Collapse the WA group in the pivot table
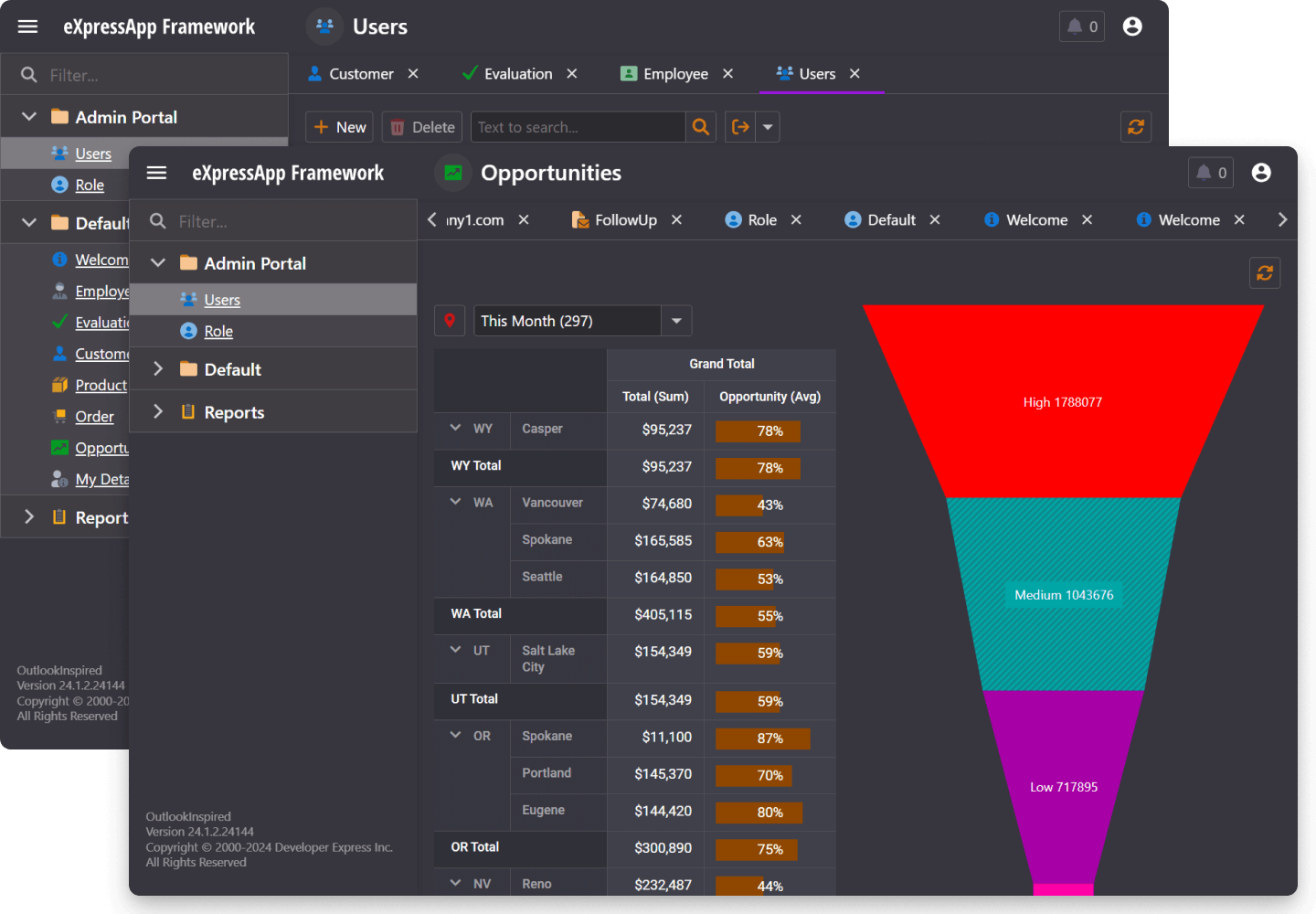The image size is (1316, 914). pyautogui.click(x=455, y=501)
